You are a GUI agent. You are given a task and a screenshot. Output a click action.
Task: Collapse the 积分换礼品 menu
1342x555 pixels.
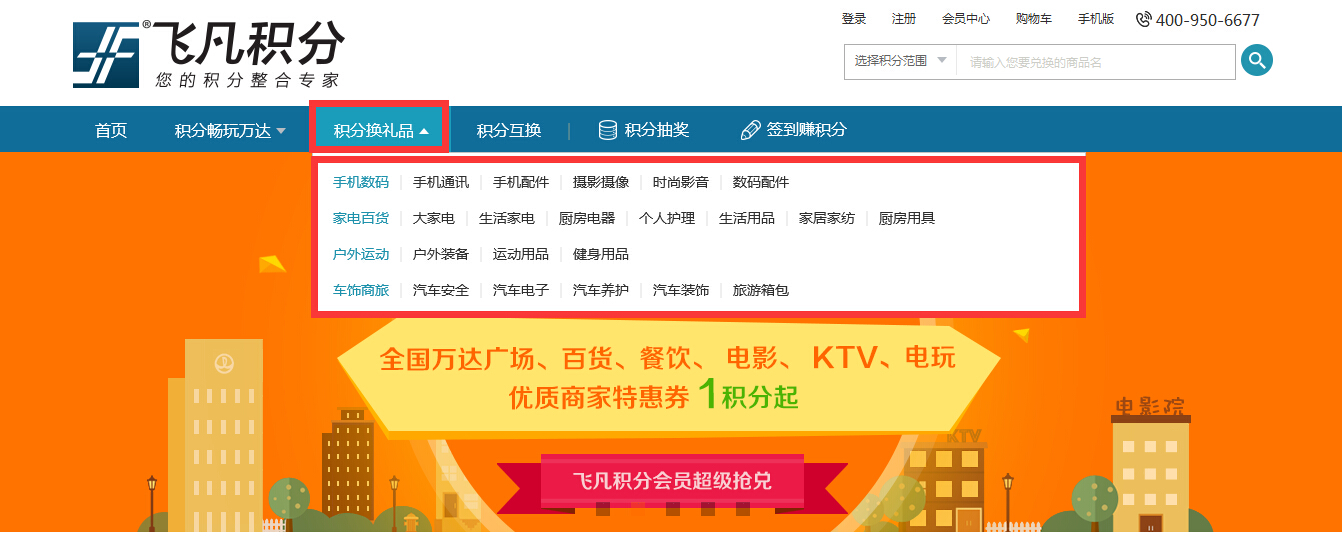point(381,130)
